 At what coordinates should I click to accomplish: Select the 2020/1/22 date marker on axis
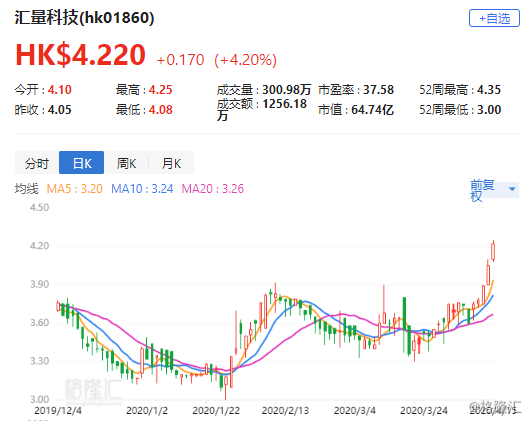pos(216,411)
